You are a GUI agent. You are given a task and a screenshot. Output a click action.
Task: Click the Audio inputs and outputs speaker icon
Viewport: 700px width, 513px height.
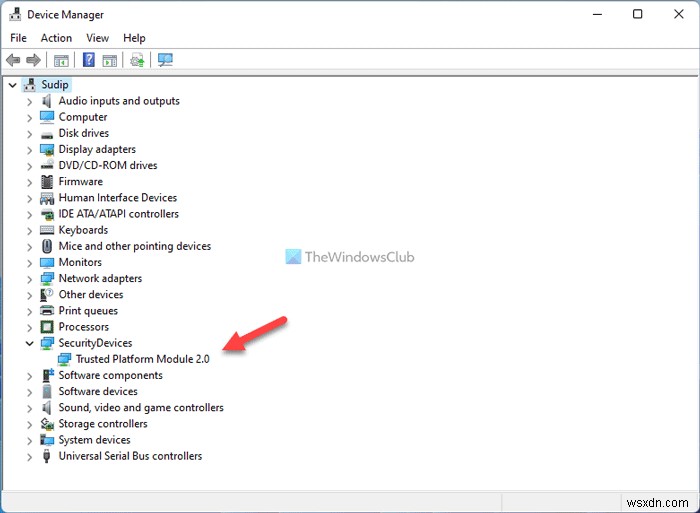pyautogui.click(x=46, y=101)
